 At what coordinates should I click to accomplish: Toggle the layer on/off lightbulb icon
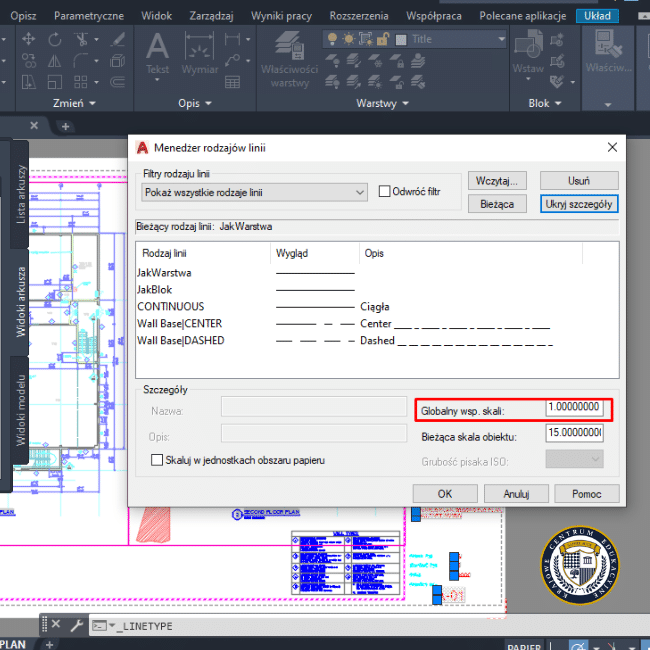tap(332, 39)
